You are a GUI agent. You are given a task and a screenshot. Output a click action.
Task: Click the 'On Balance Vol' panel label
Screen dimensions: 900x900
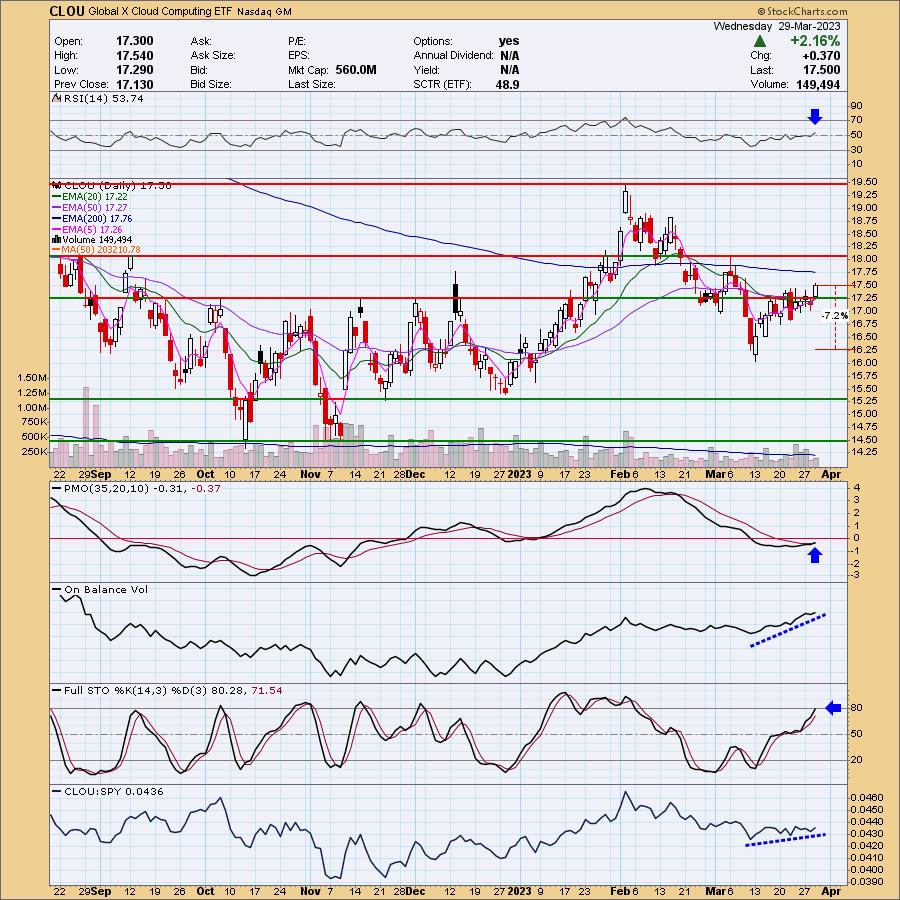pyautogui.click(x=106, y=589)
